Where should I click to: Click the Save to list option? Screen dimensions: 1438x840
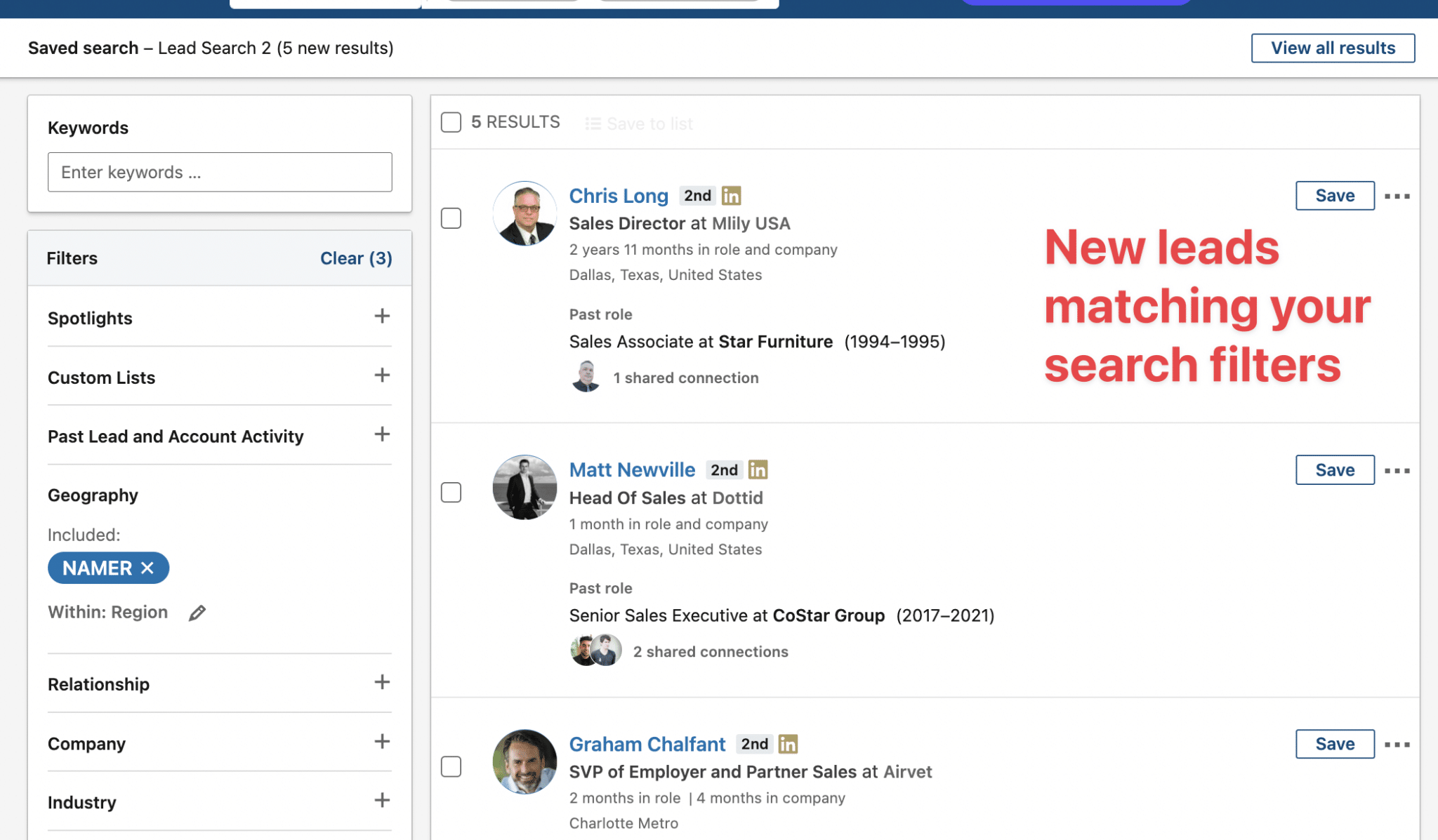tap(639, 124)
